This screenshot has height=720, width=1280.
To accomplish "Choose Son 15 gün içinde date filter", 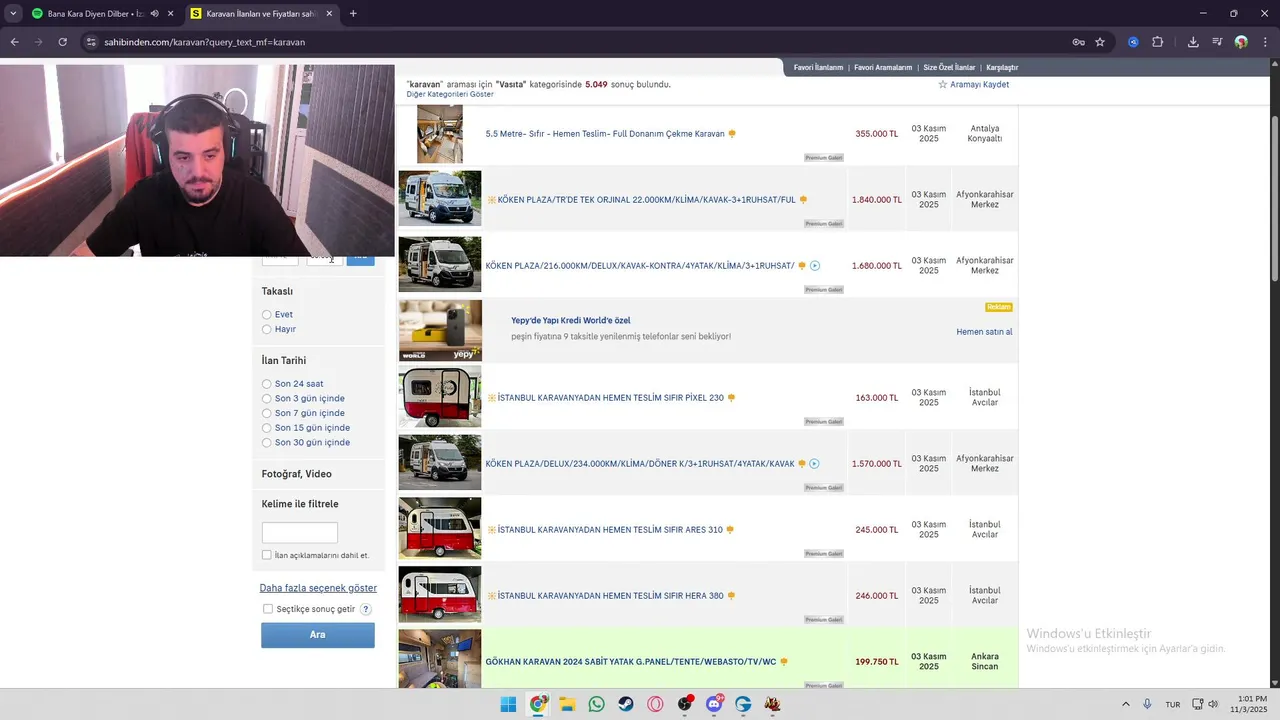I will [267, 428].
